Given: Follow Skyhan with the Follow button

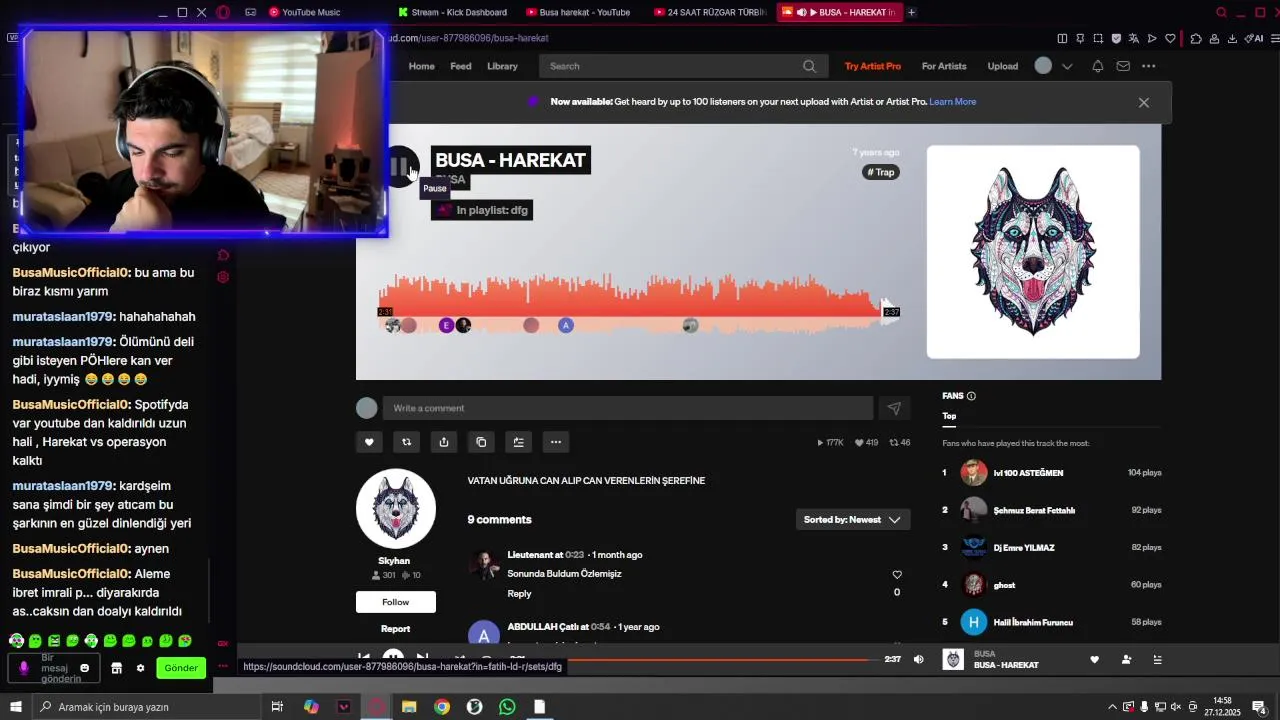Looking at the screenshot, I should (x=395, y=602).
